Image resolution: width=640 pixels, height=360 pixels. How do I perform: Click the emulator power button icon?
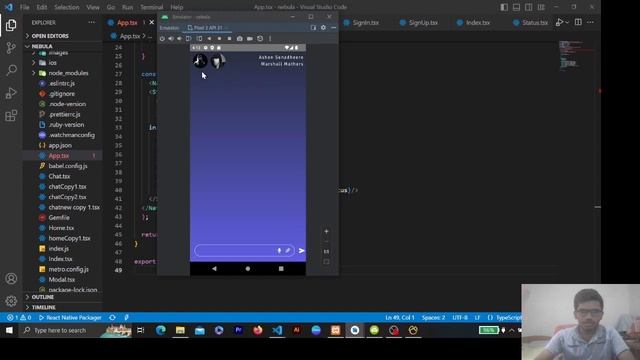click(162, 39)
